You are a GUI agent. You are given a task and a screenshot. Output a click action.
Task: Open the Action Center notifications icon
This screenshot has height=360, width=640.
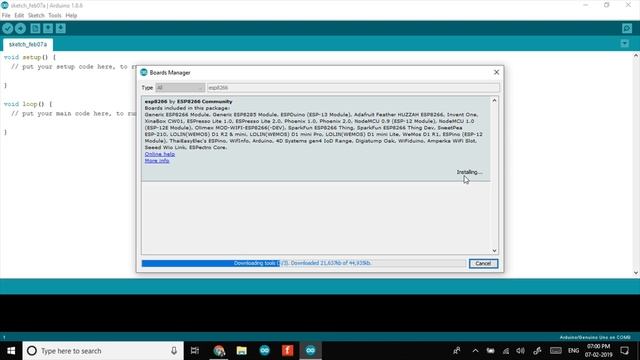(x=624, y=351)
